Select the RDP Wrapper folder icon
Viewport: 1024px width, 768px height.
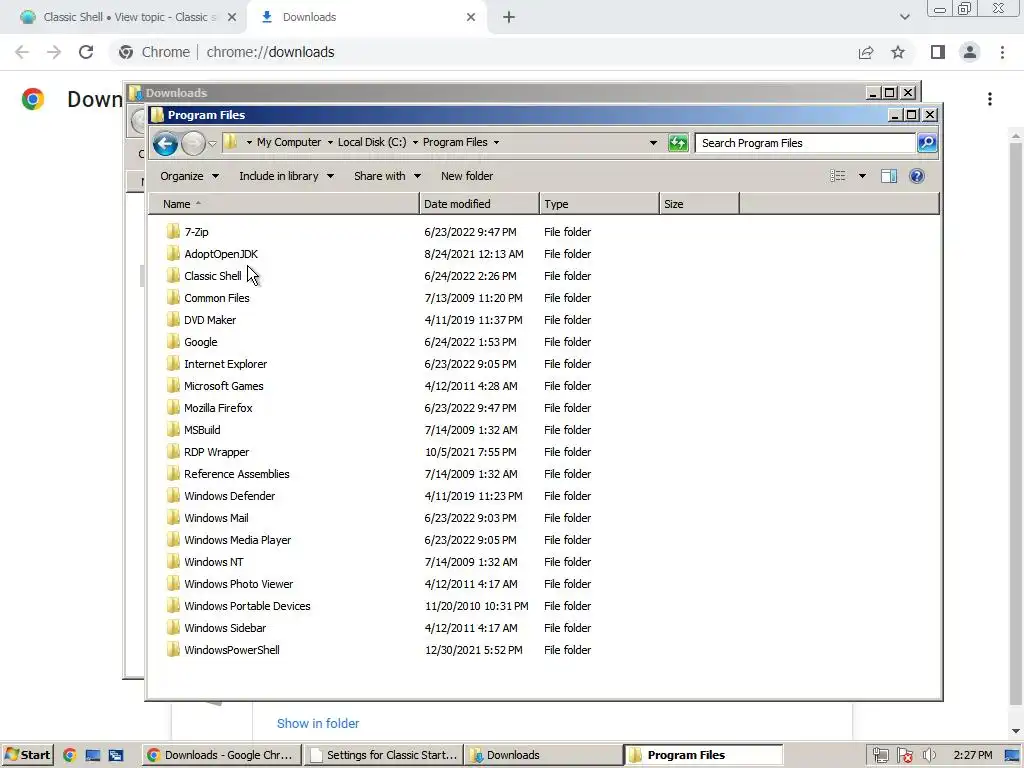173,451
